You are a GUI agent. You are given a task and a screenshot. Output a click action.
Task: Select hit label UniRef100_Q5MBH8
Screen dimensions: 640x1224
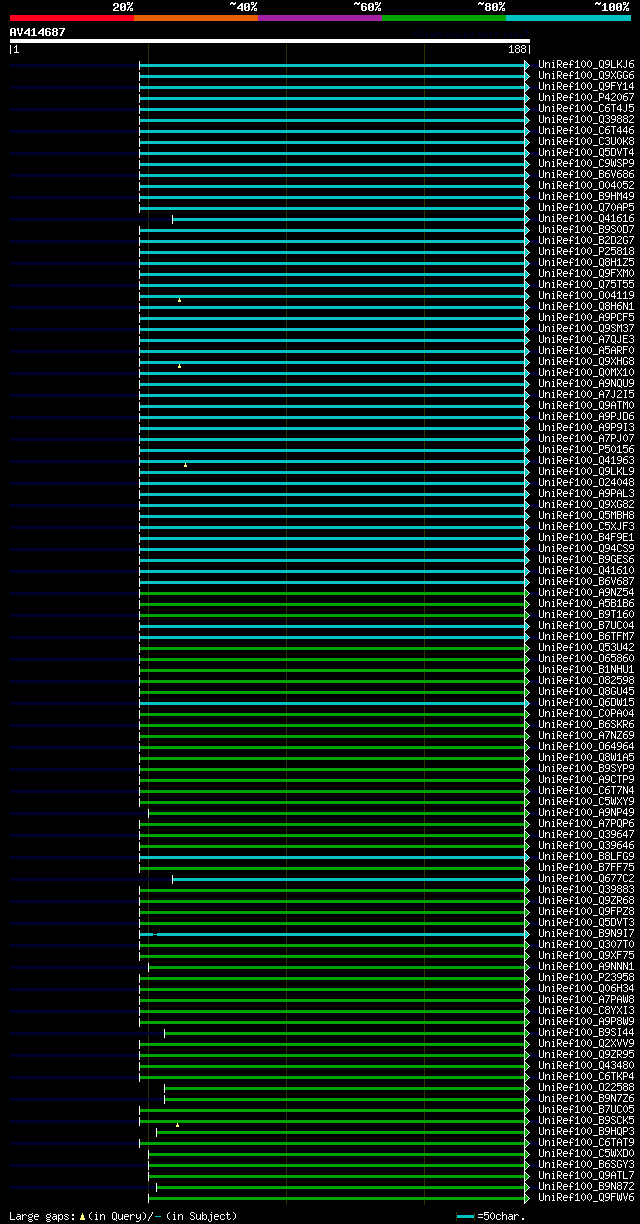tap(586, 516)
